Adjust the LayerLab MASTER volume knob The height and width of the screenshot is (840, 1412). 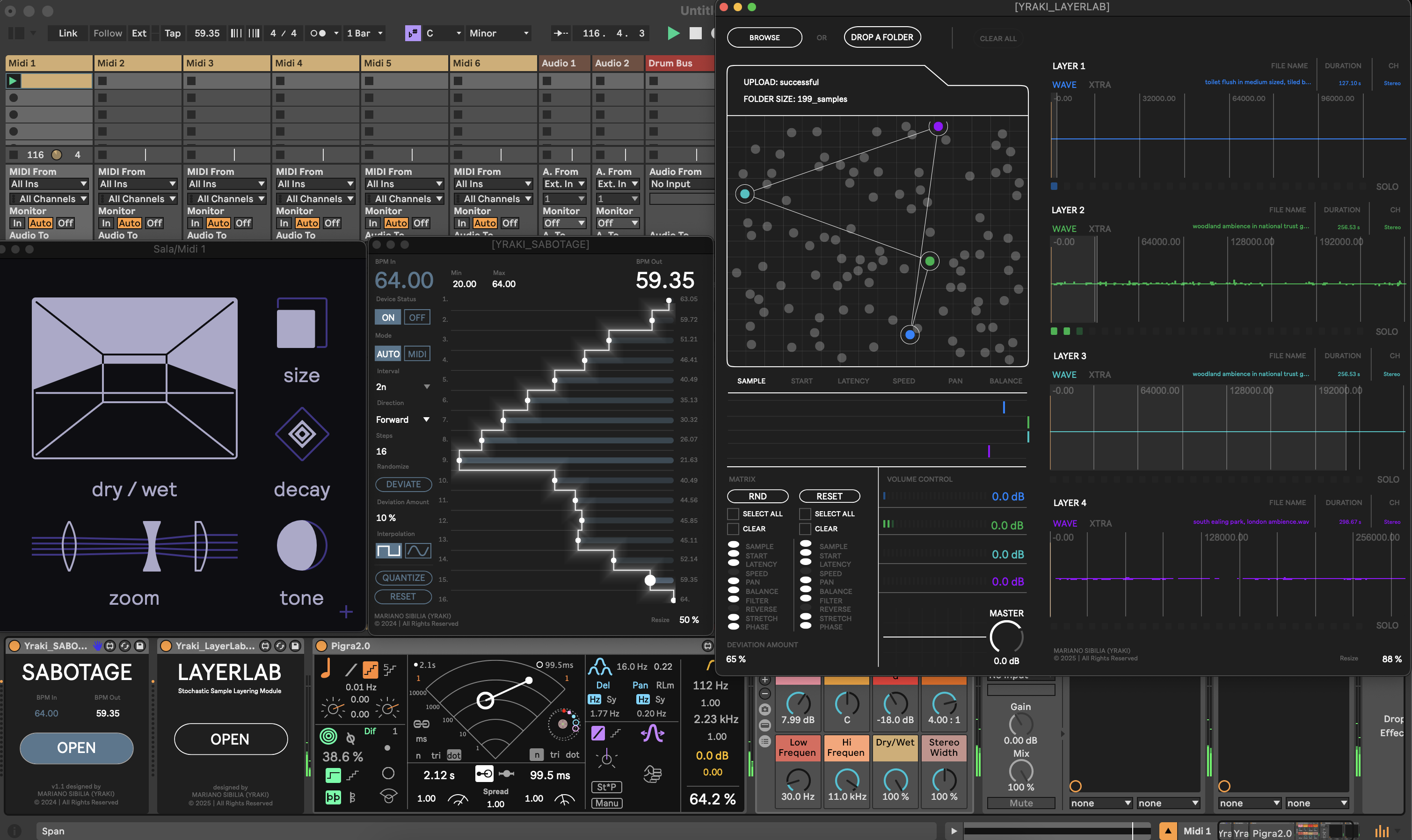(x=1006, y=637)
